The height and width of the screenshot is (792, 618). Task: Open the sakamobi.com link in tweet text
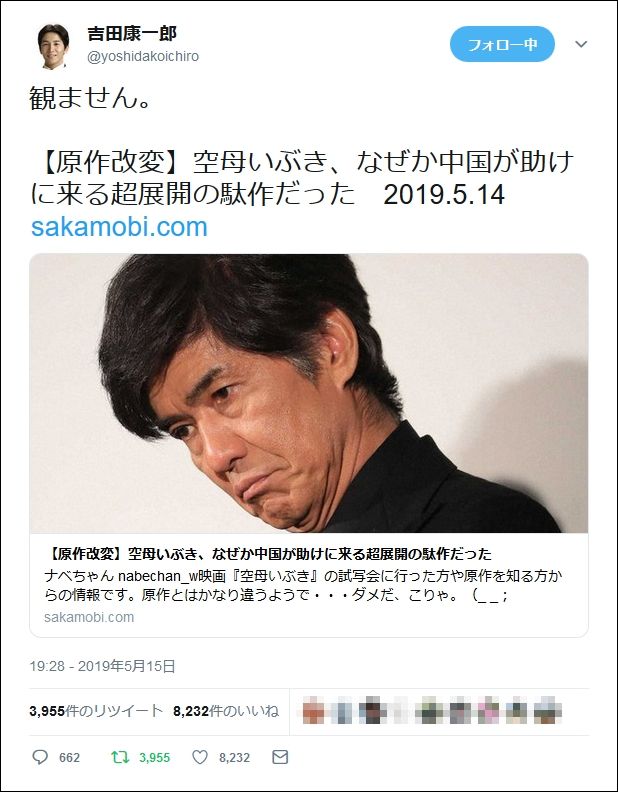point(119,227)
